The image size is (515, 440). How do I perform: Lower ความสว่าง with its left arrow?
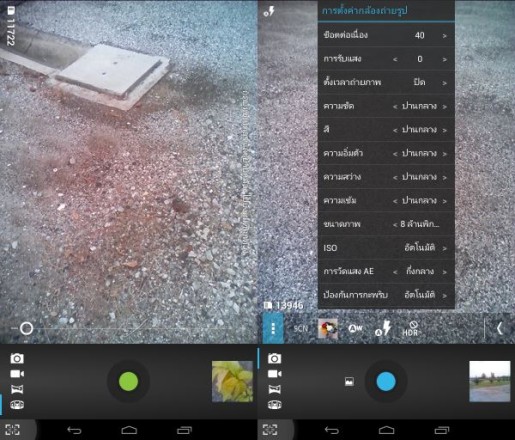395,178
